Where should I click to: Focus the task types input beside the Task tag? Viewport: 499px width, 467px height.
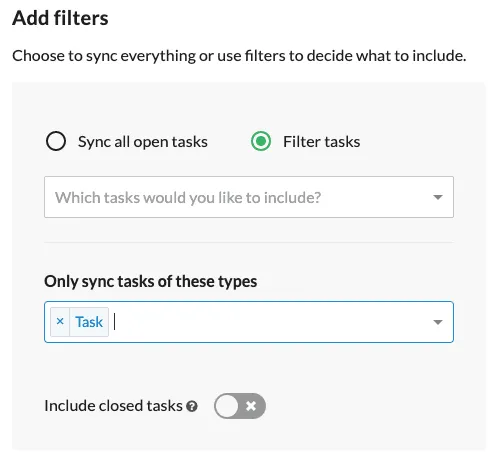click(270, 322)
